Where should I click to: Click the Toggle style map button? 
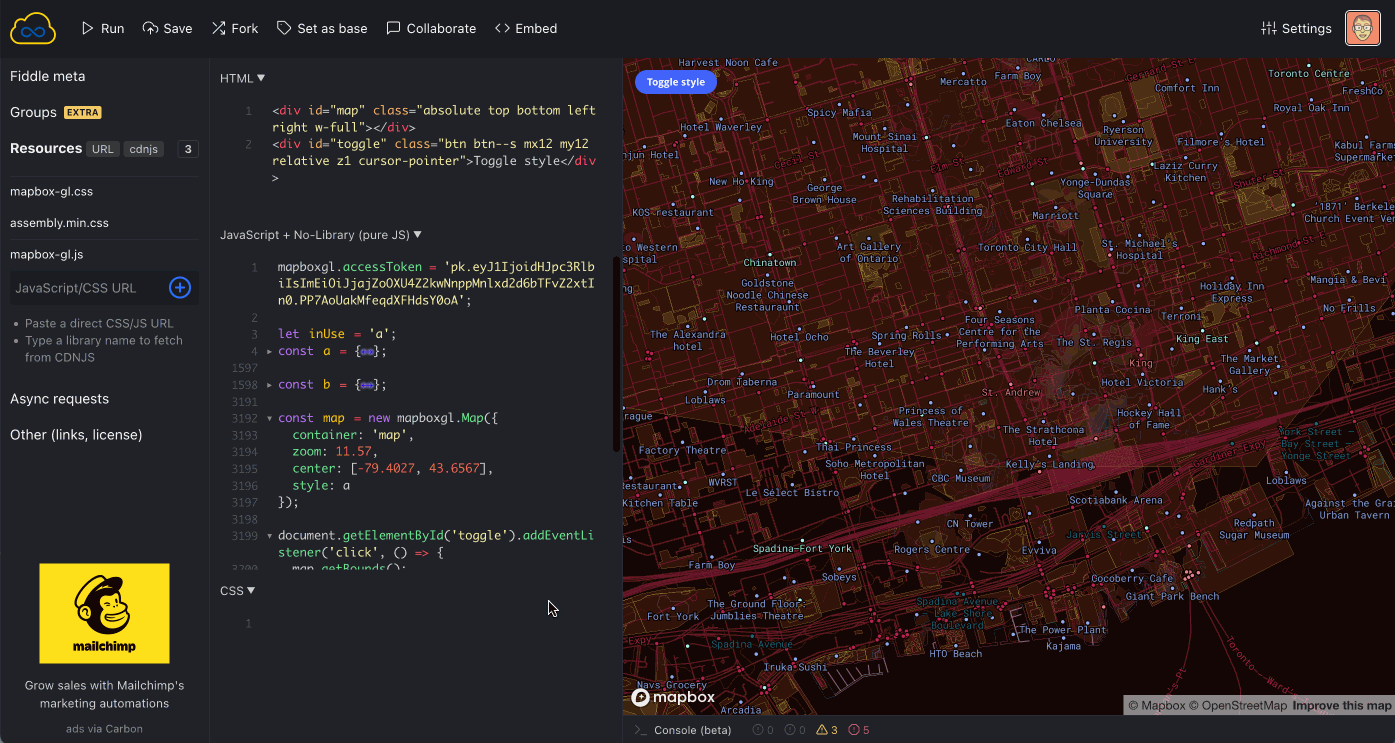(676, 82)
